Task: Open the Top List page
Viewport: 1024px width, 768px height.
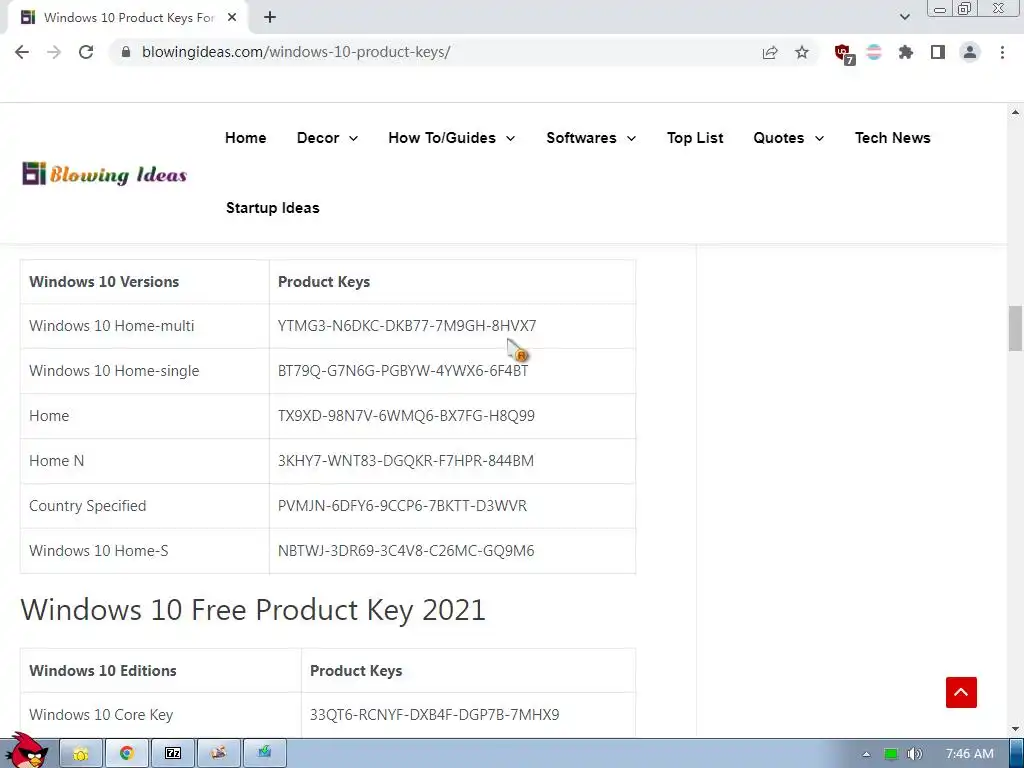Action: coord(695,138)
